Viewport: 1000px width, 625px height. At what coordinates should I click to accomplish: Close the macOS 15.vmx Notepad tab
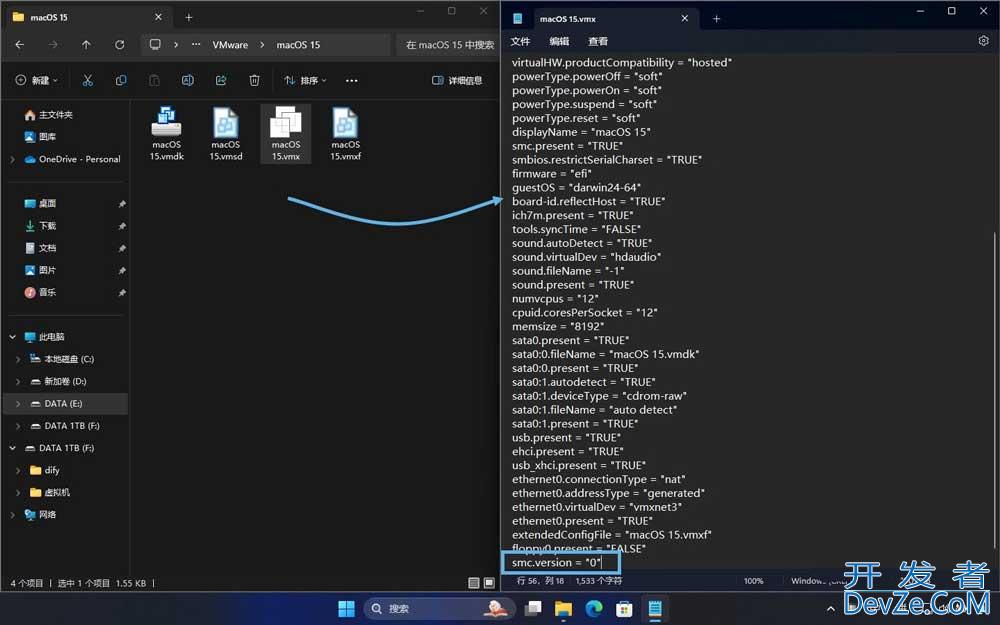(684, 18)
